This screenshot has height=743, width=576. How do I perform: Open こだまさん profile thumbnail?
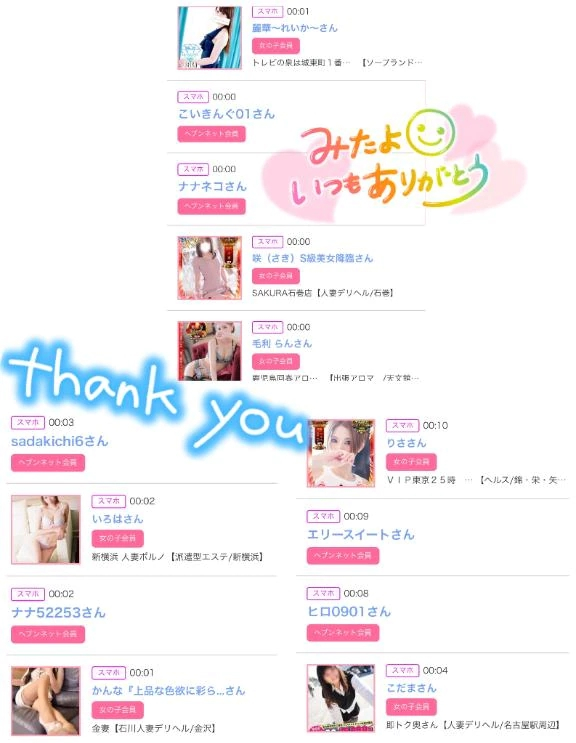pyautogui.click(x=341, y=698)
